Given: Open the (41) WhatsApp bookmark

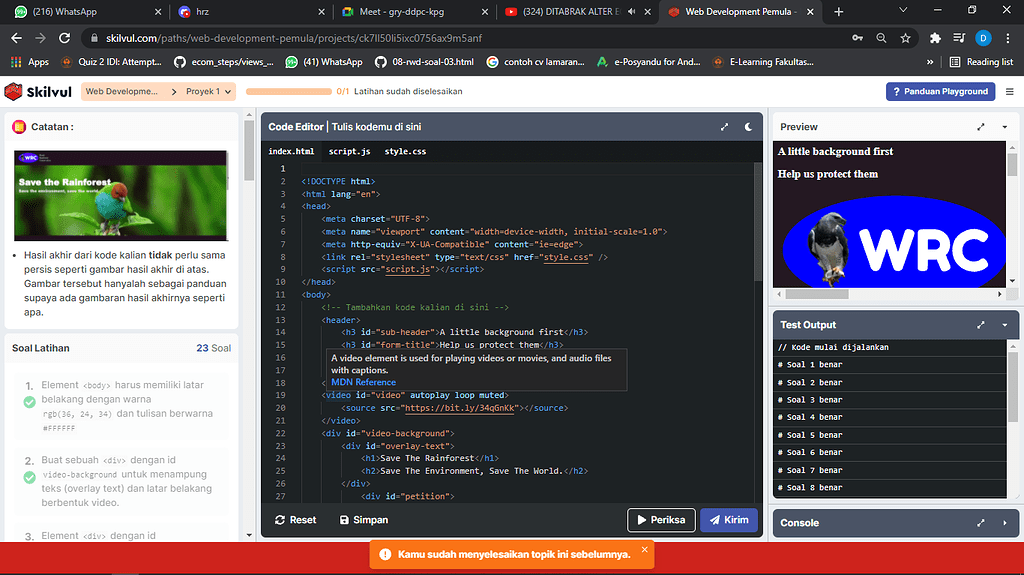Looking at the screenshot, I should coord(324,62).
